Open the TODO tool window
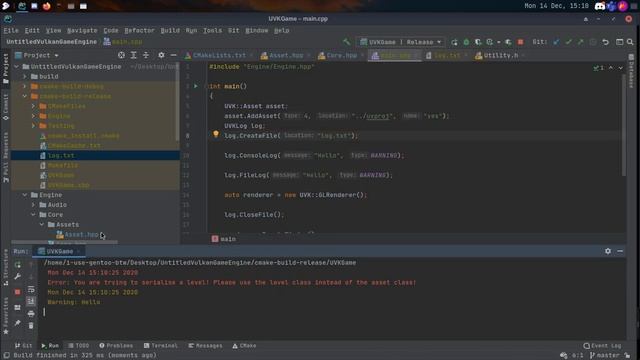This screenshot has width=640, height=360. [x=78, y=346]
